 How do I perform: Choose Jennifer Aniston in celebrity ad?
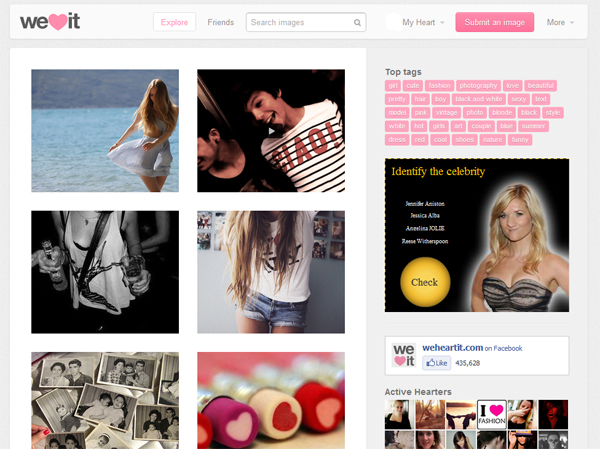pyautogui.click(x=425, y=204)
